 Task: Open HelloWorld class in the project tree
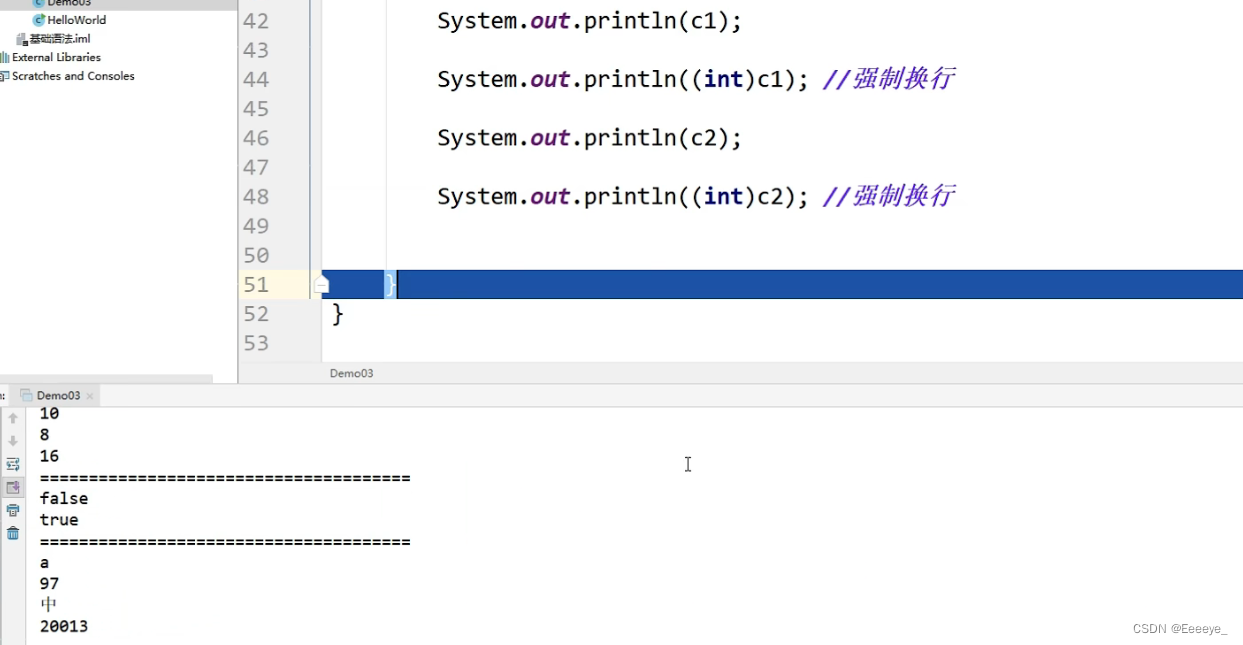tap(76, 20)
